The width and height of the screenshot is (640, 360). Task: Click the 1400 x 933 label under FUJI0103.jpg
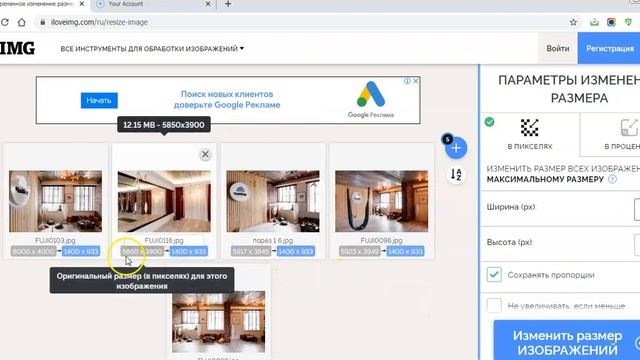pyautogui.click(x=81, y=251)
